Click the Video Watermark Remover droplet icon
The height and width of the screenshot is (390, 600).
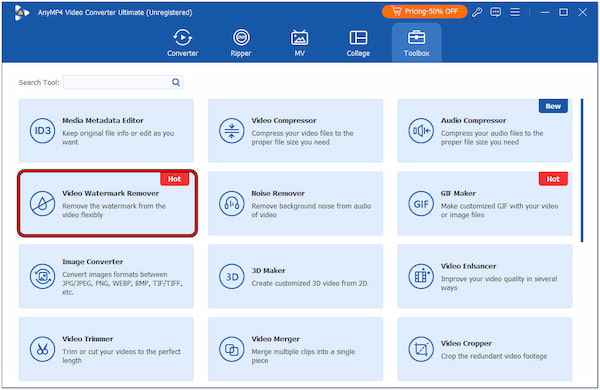[x=42, y=203]
